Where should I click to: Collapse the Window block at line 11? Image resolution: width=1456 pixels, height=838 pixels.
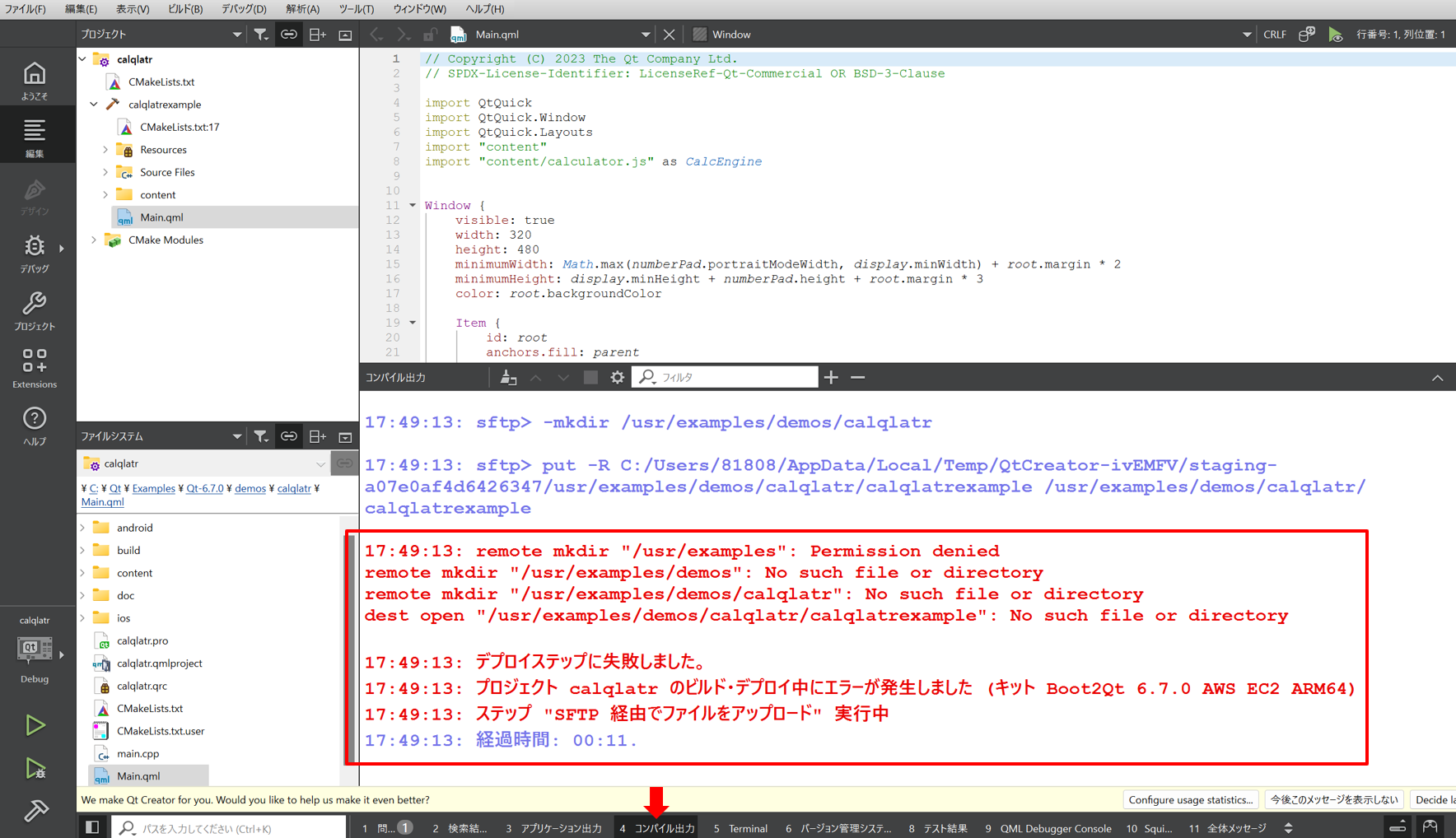point(413,206)
